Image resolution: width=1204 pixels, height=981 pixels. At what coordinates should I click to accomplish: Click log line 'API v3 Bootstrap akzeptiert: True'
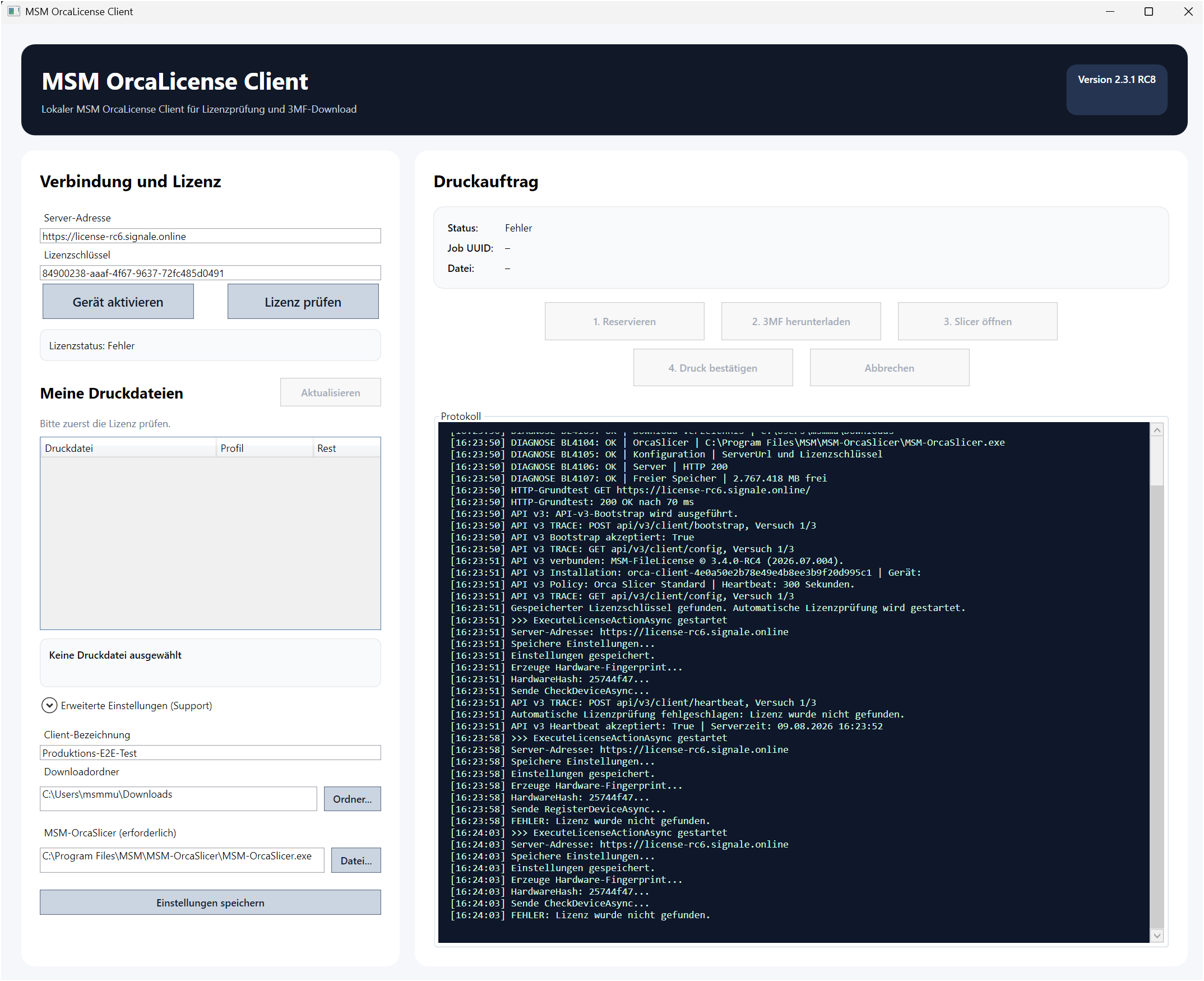click(572, 538)
